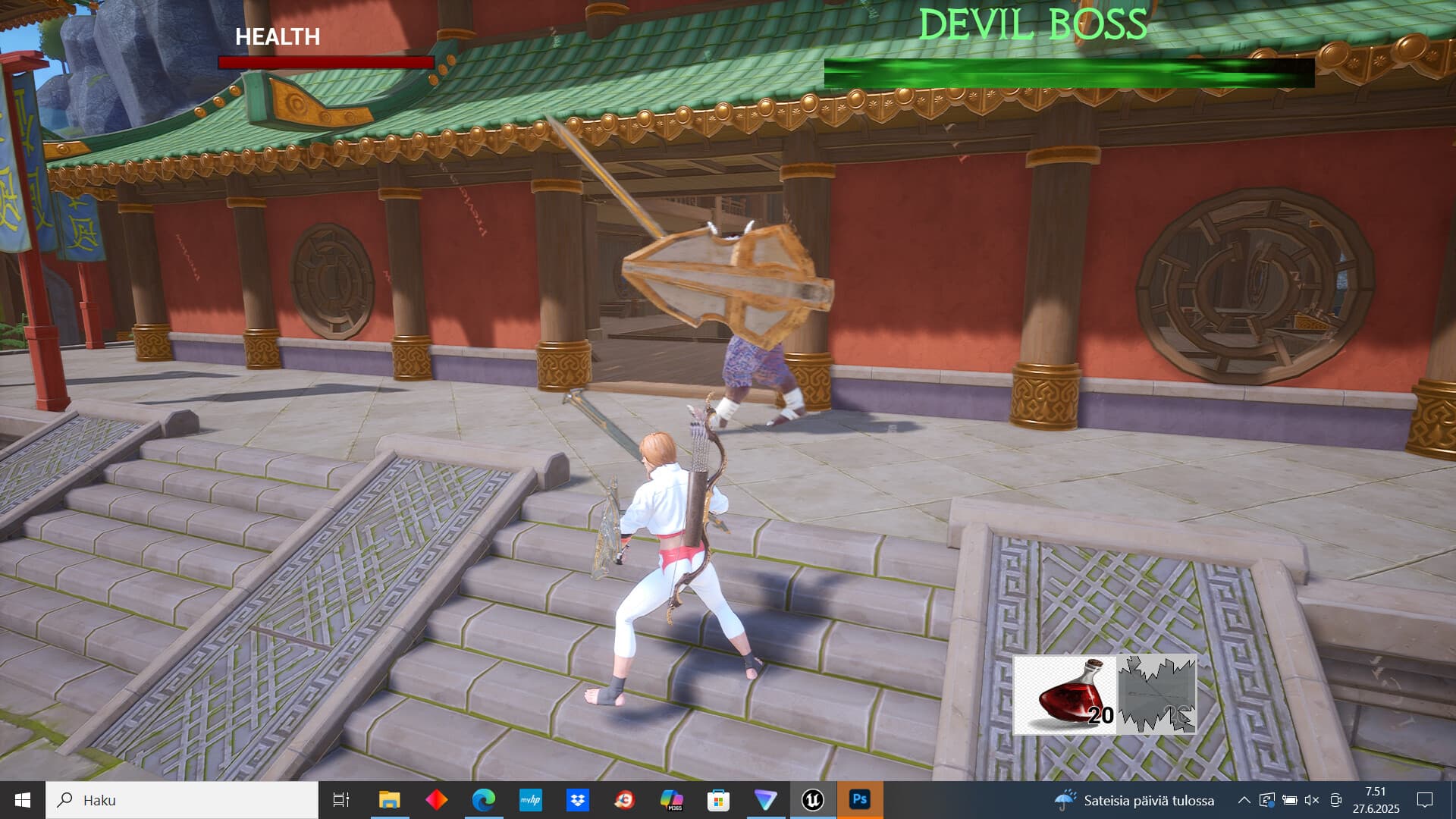The width and height of the screenshot is (1456, 819).
Task: Open the calendar from the clock
Action: tap(1377, 801)
